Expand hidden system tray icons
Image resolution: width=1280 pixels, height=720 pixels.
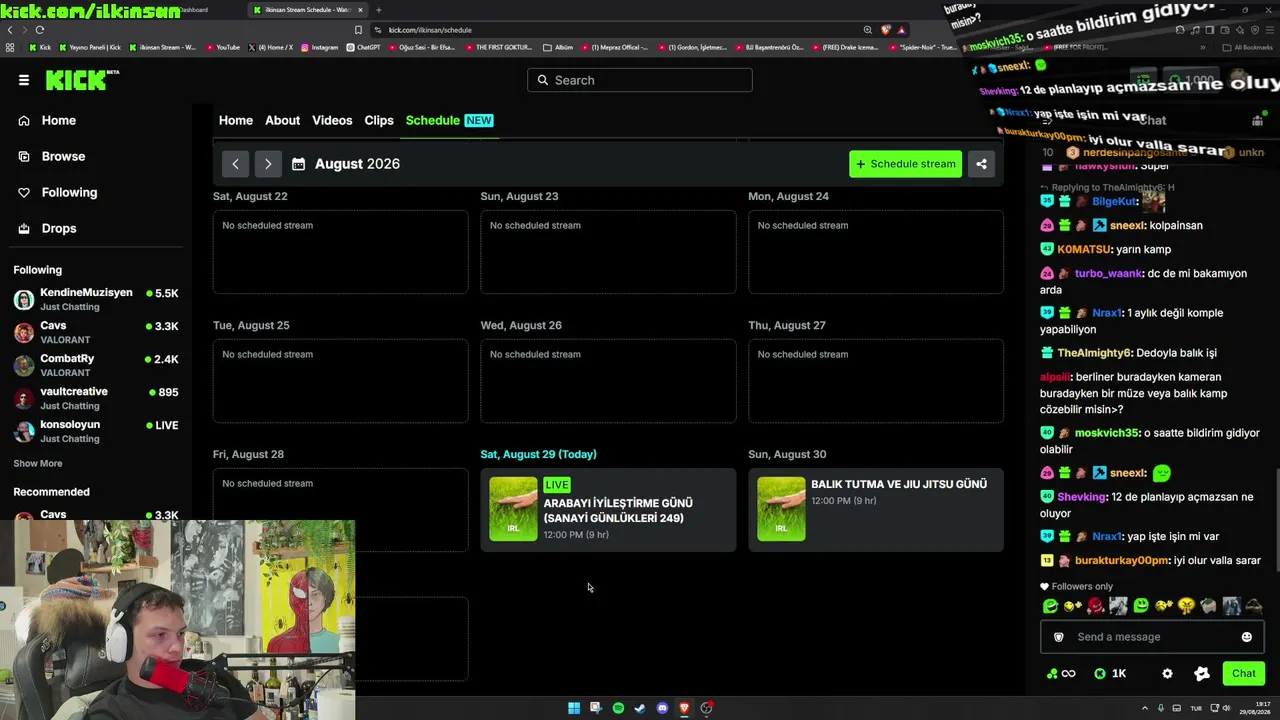coord(1145,708)
